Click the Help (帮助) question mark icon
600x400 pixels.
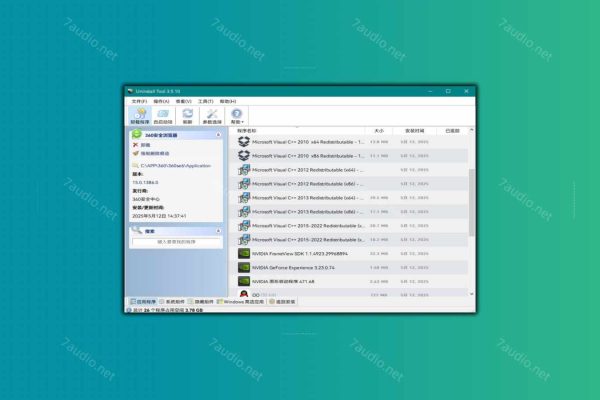[x=237, y=116]
